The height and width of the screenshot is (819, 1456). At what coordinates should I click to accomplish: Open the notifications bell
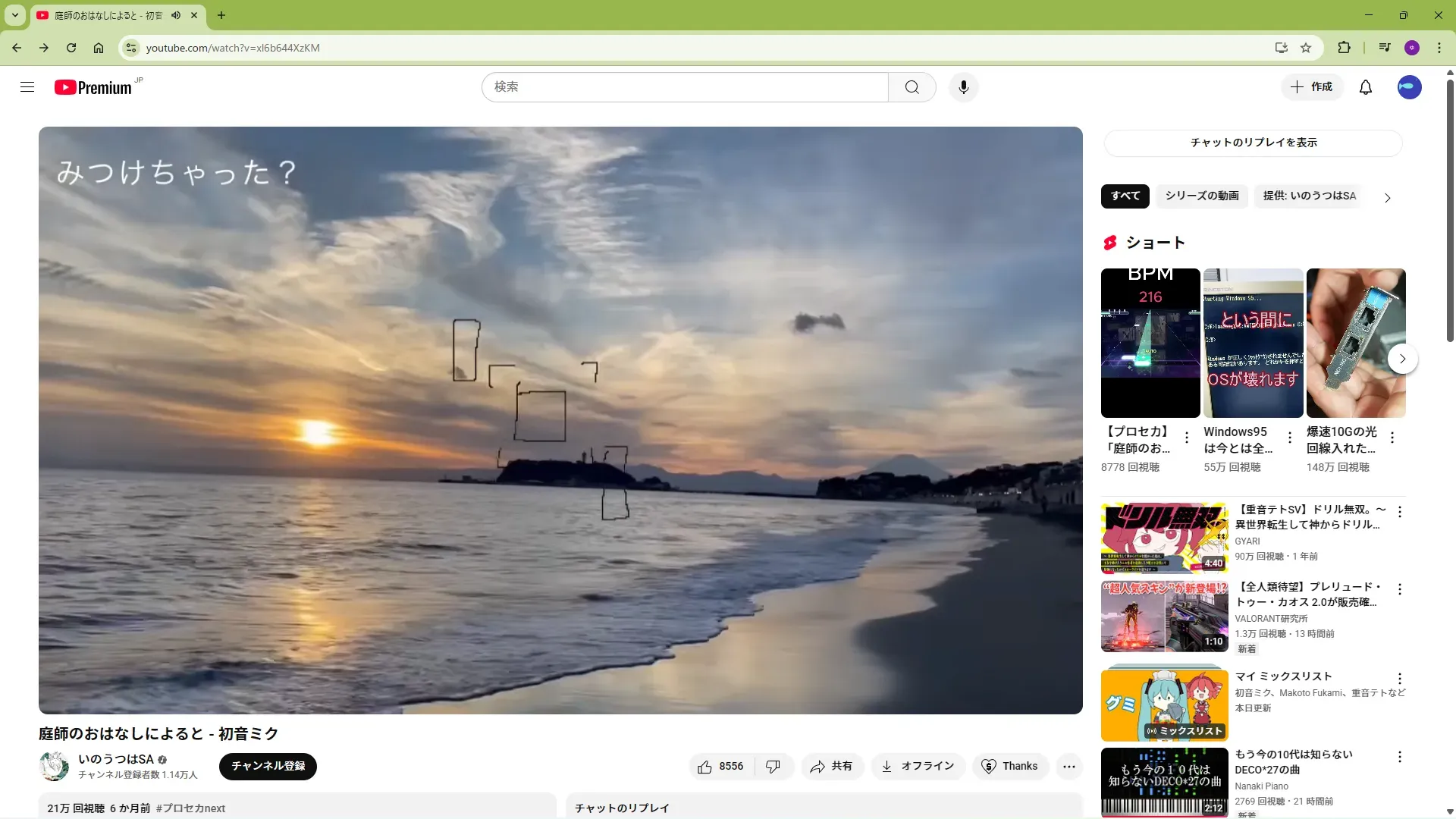(1365, 87)
